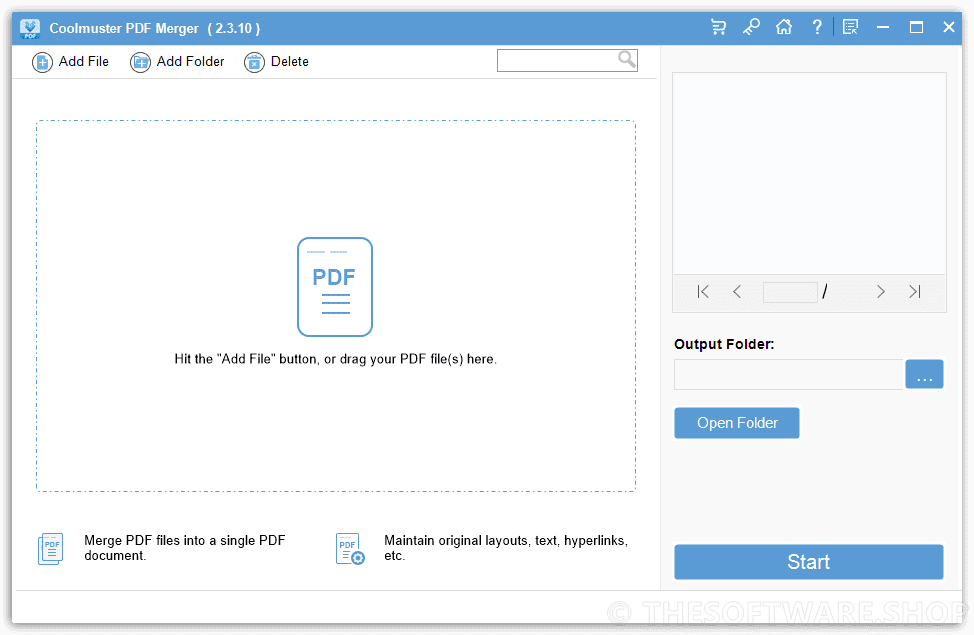Viewport: 974px width, 635px height.
Task: Open the shopping cart purchase icon
Action: [718, 27]
